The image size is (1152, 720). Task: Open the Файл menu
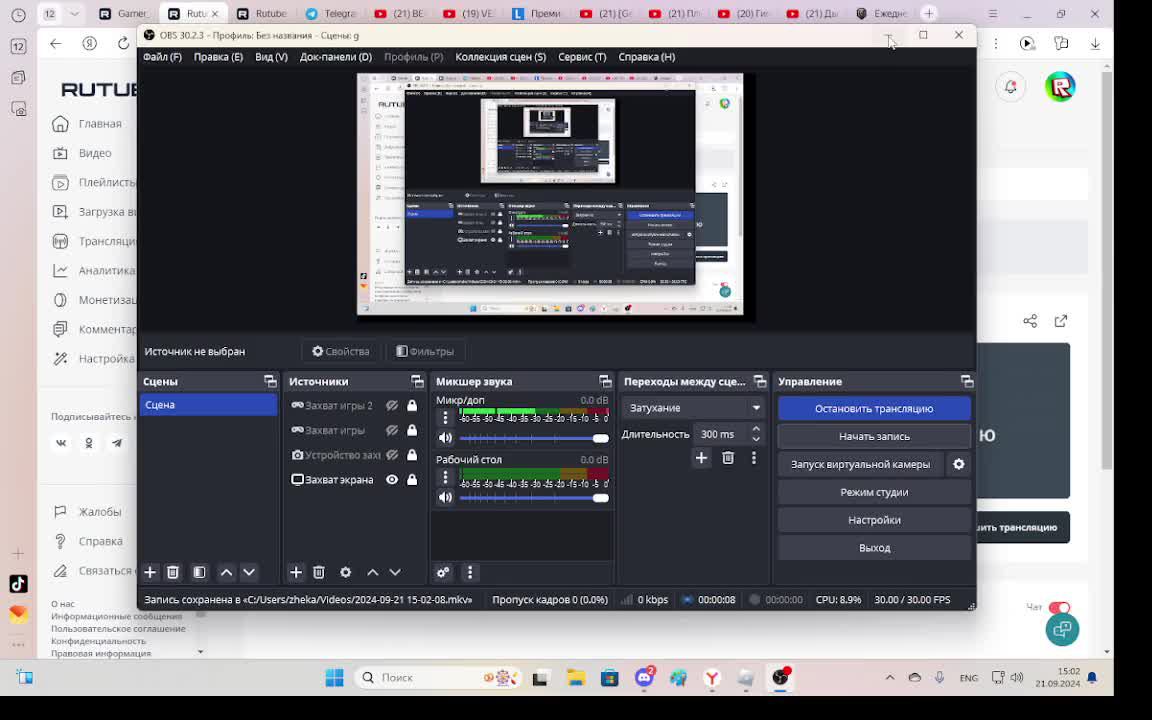click(162, 57)
